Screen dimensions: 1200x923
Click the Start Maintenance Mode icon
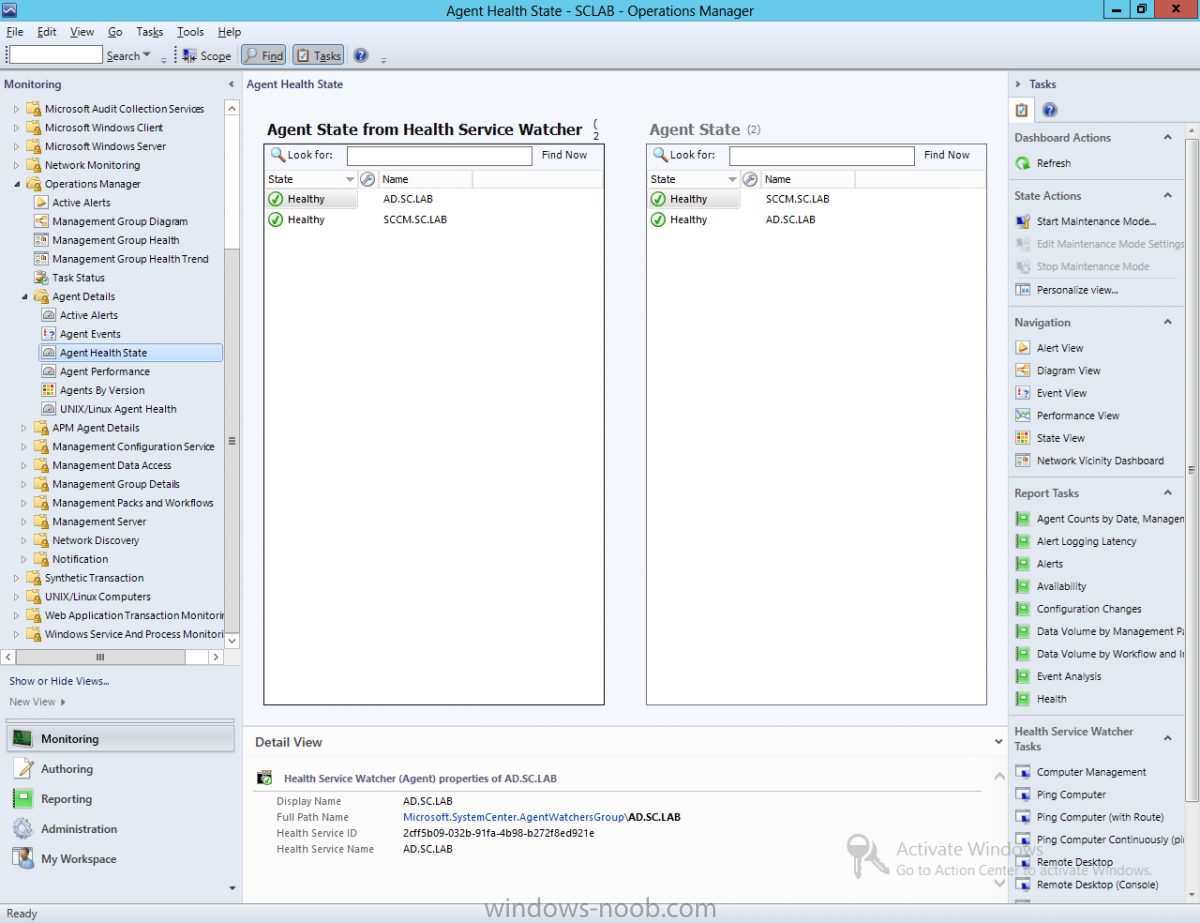1022,221
